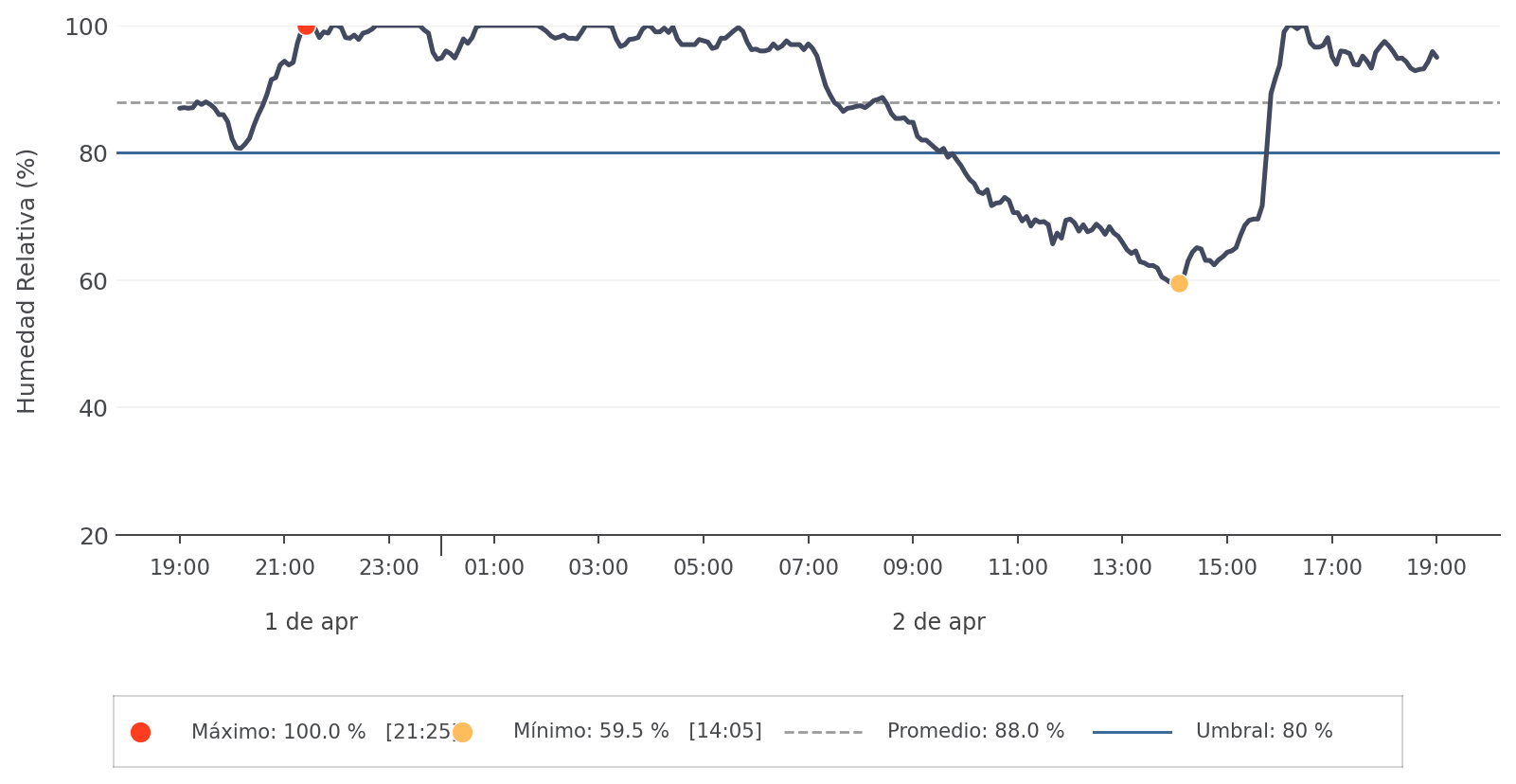Select the 01:00 tick label on time axis
1516x784 pixels.
494,568
